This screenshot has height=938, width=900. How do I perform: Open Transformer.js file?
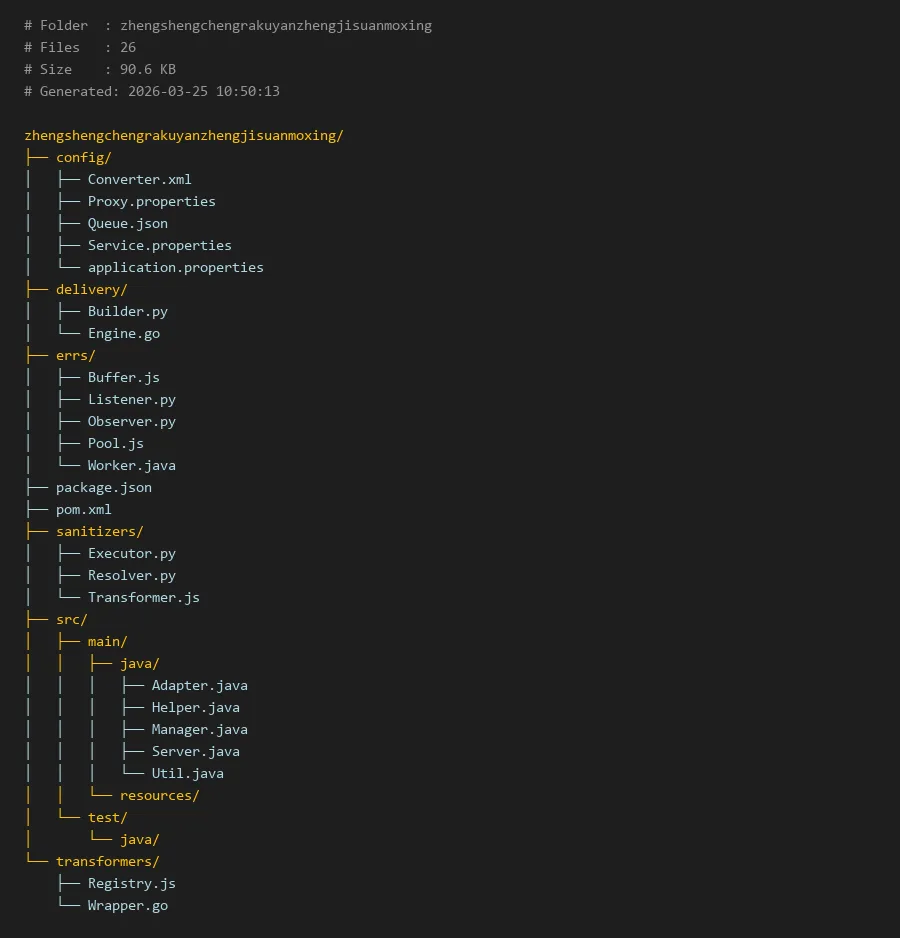[143, 597]
